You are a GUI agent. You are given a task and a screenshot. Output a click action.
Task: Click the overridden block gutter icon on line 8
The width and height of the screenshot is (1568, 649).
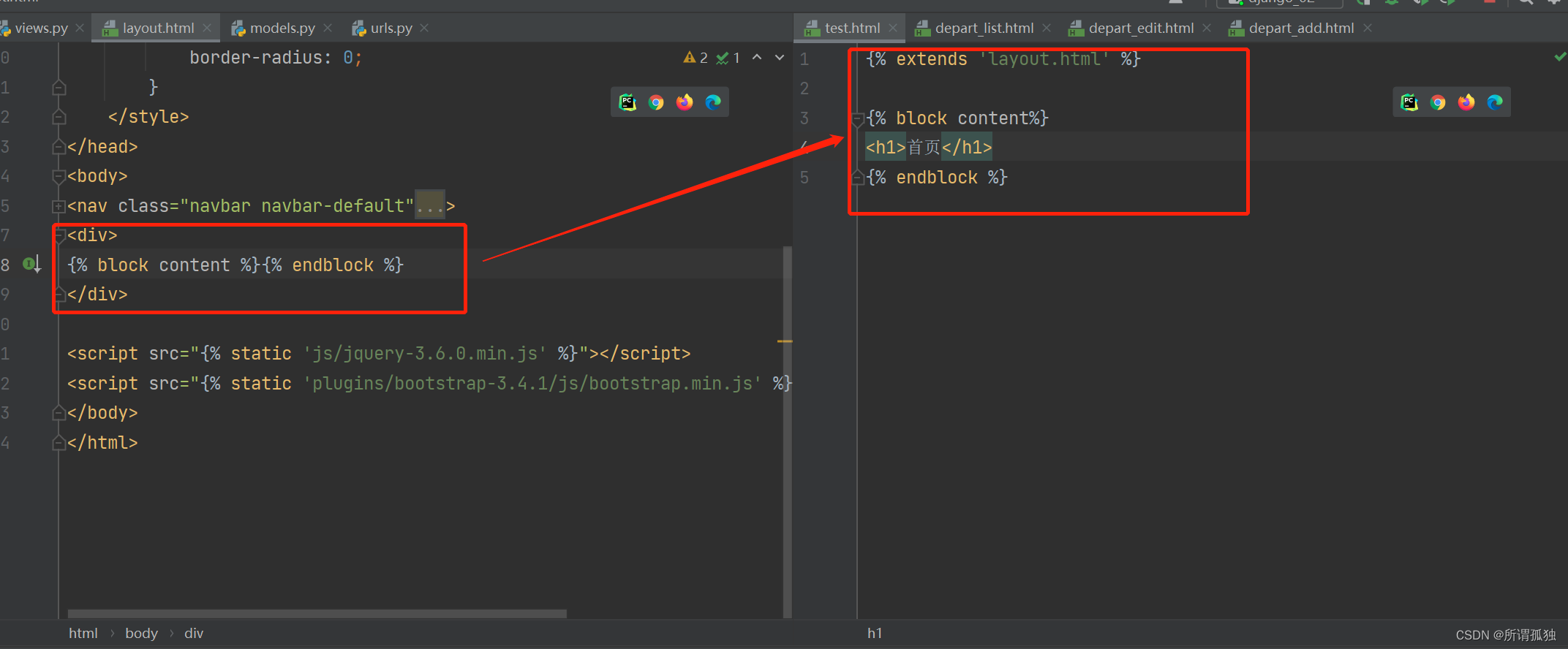point(31,264)
